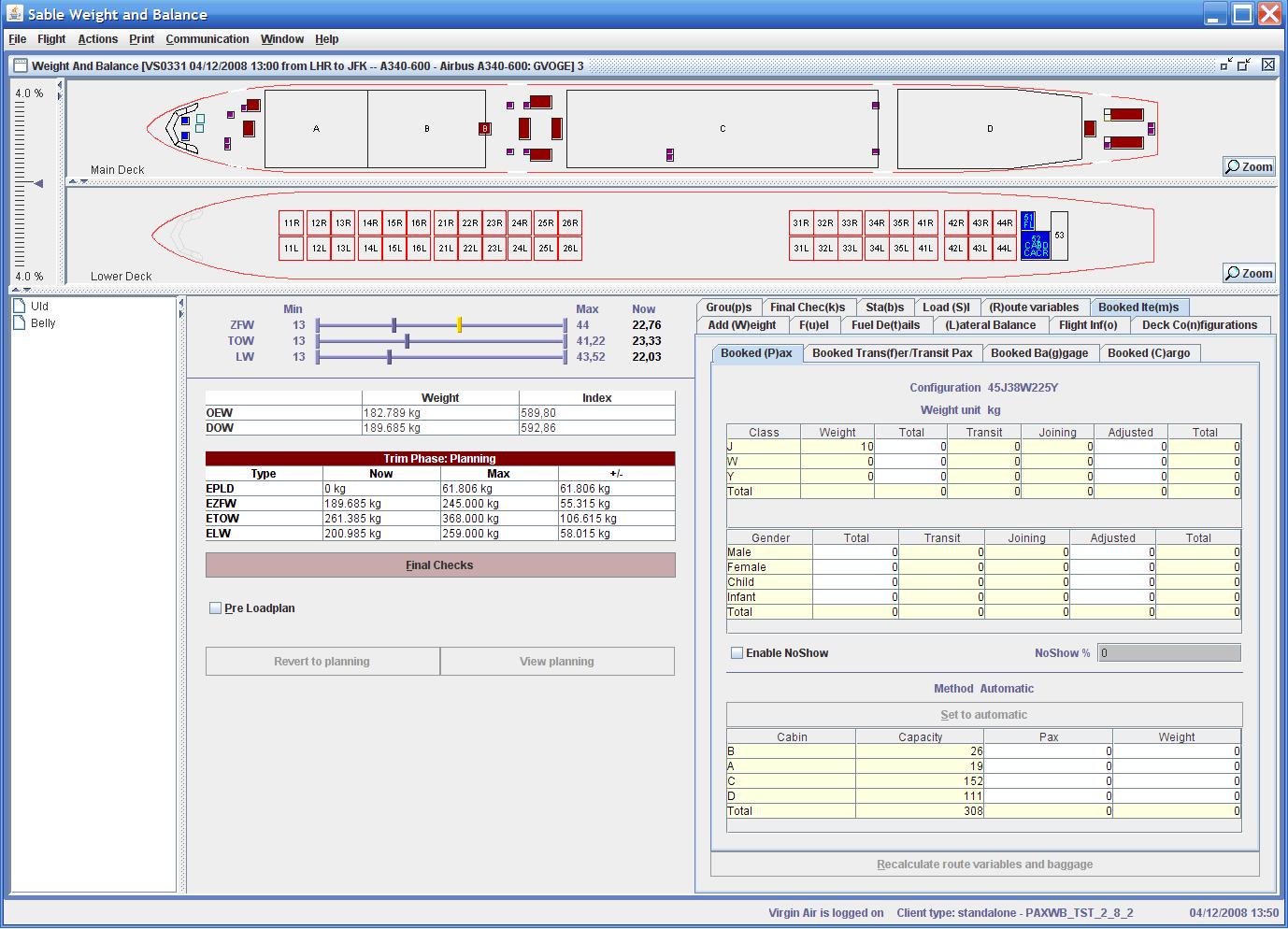Select cabin section A on Main Deck
Screen dimensions: 1288x929
[x=316, y=129]
